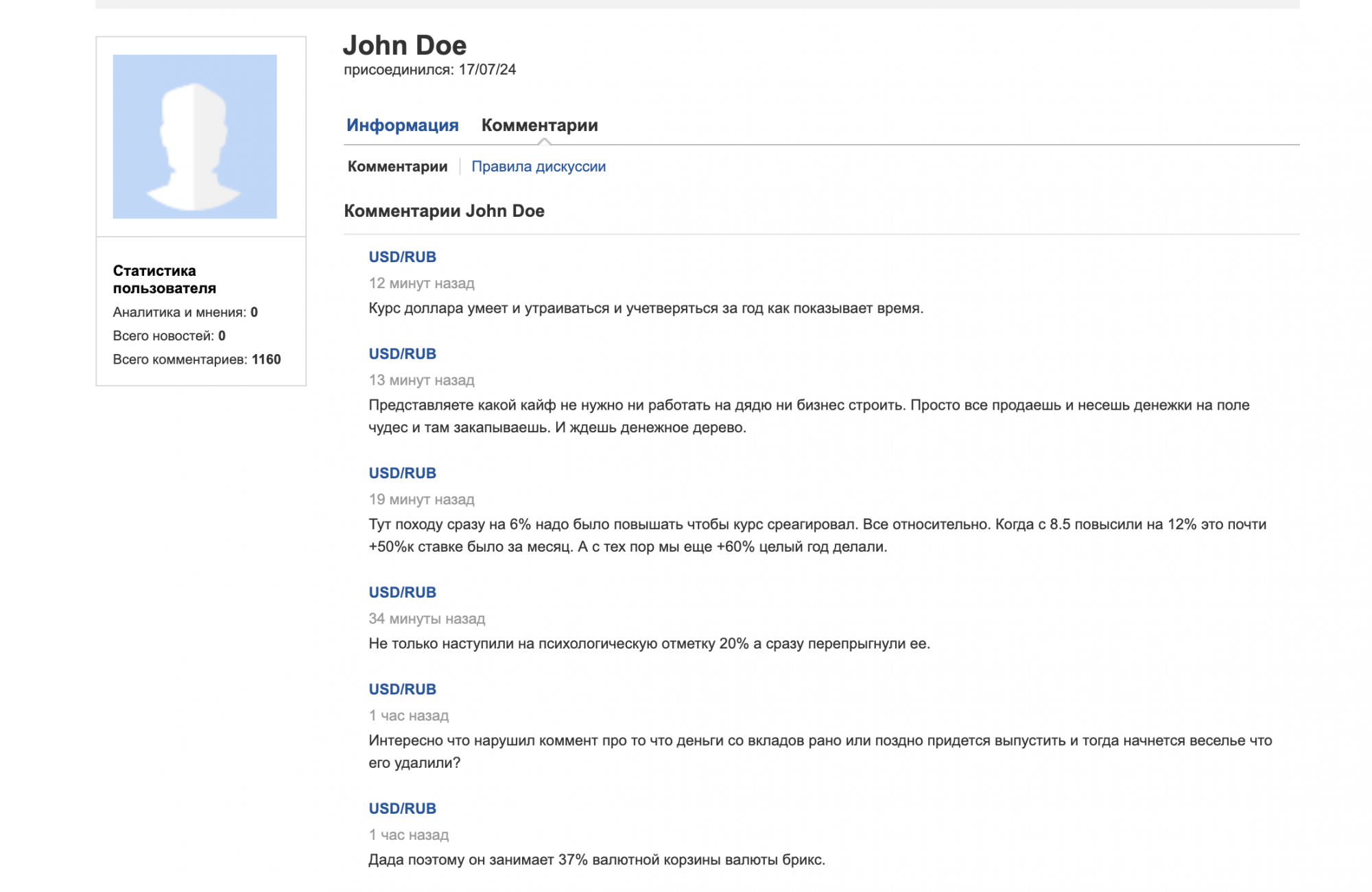The height and width of the screenshot is (892, 1372).
Task: Open USD/RUB link above the брикс comment
Action: click(402, 808)
